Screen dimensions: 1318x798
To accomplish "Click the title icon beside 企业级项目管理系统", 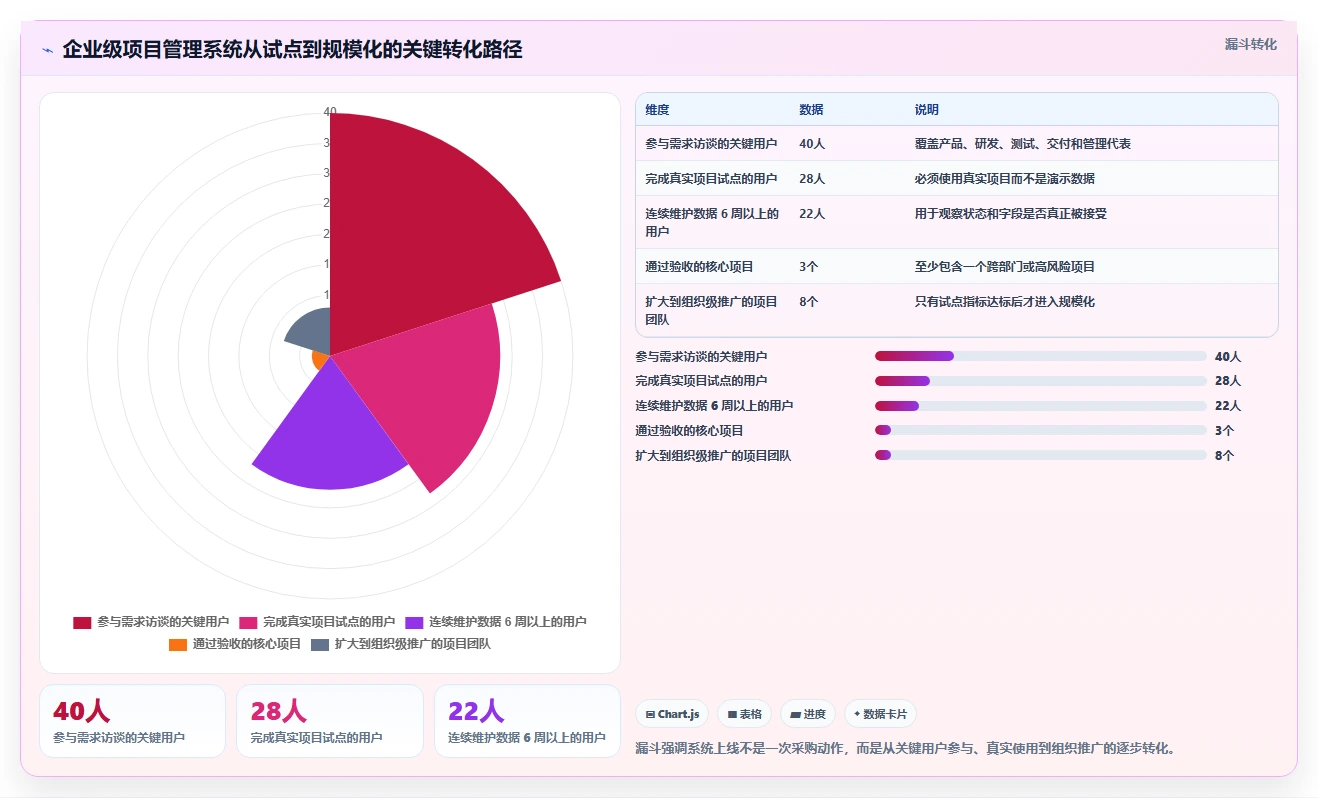I will pyautogui.click(x=47, y=50).
